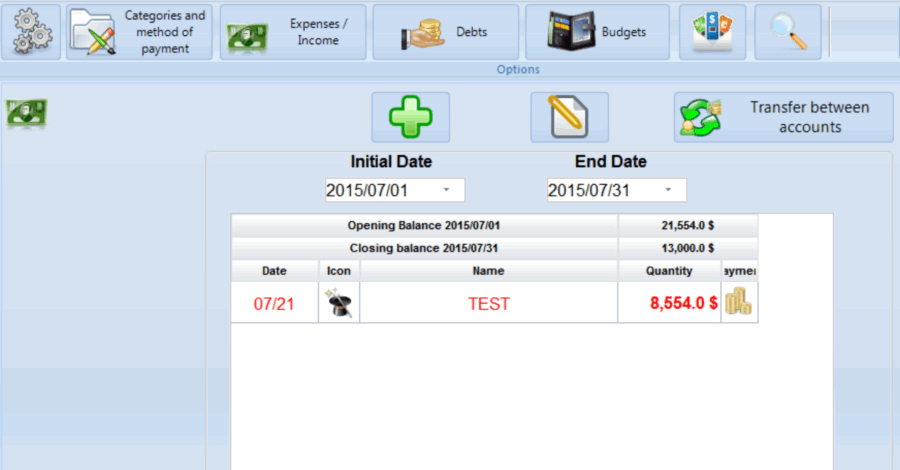This screenshot has width=900, height=470.
Task: Click the Budgets wallet icon
Action: tap(571, 31)
